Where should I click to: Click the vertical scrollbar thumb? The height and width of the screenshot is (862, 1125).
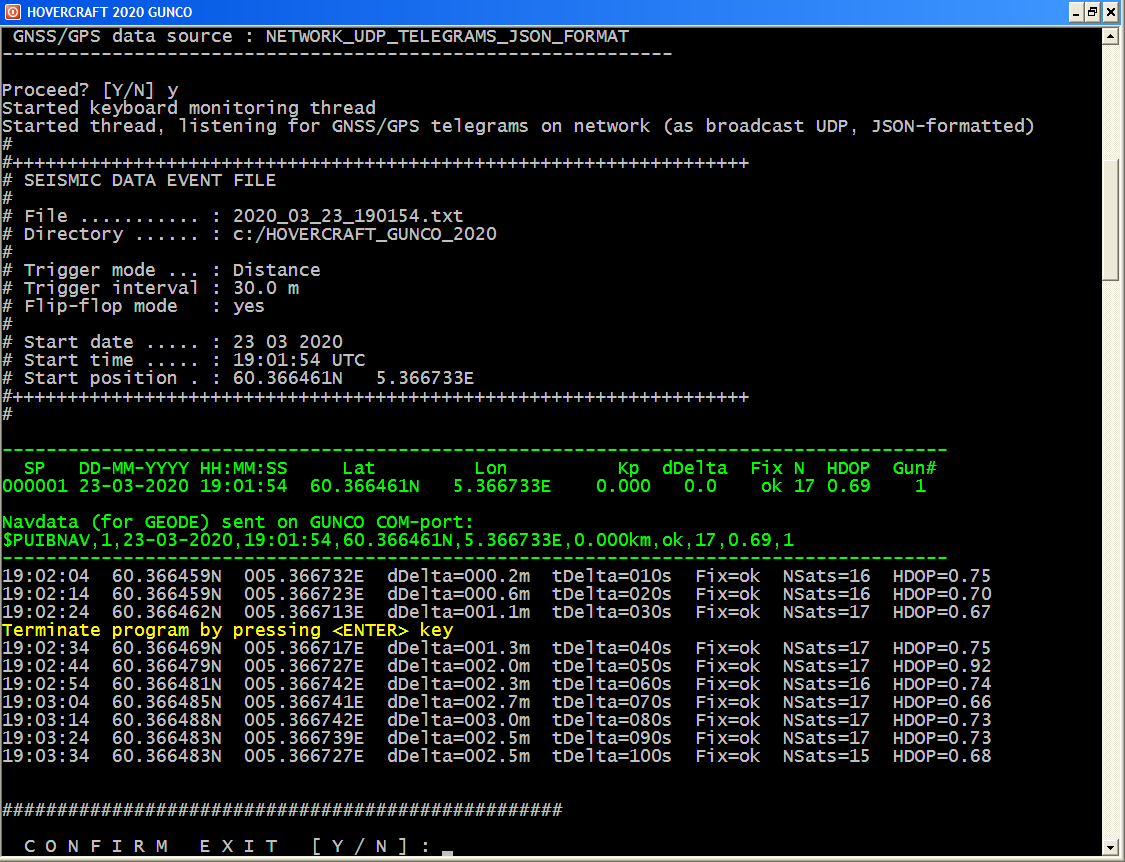(1110, 220)
